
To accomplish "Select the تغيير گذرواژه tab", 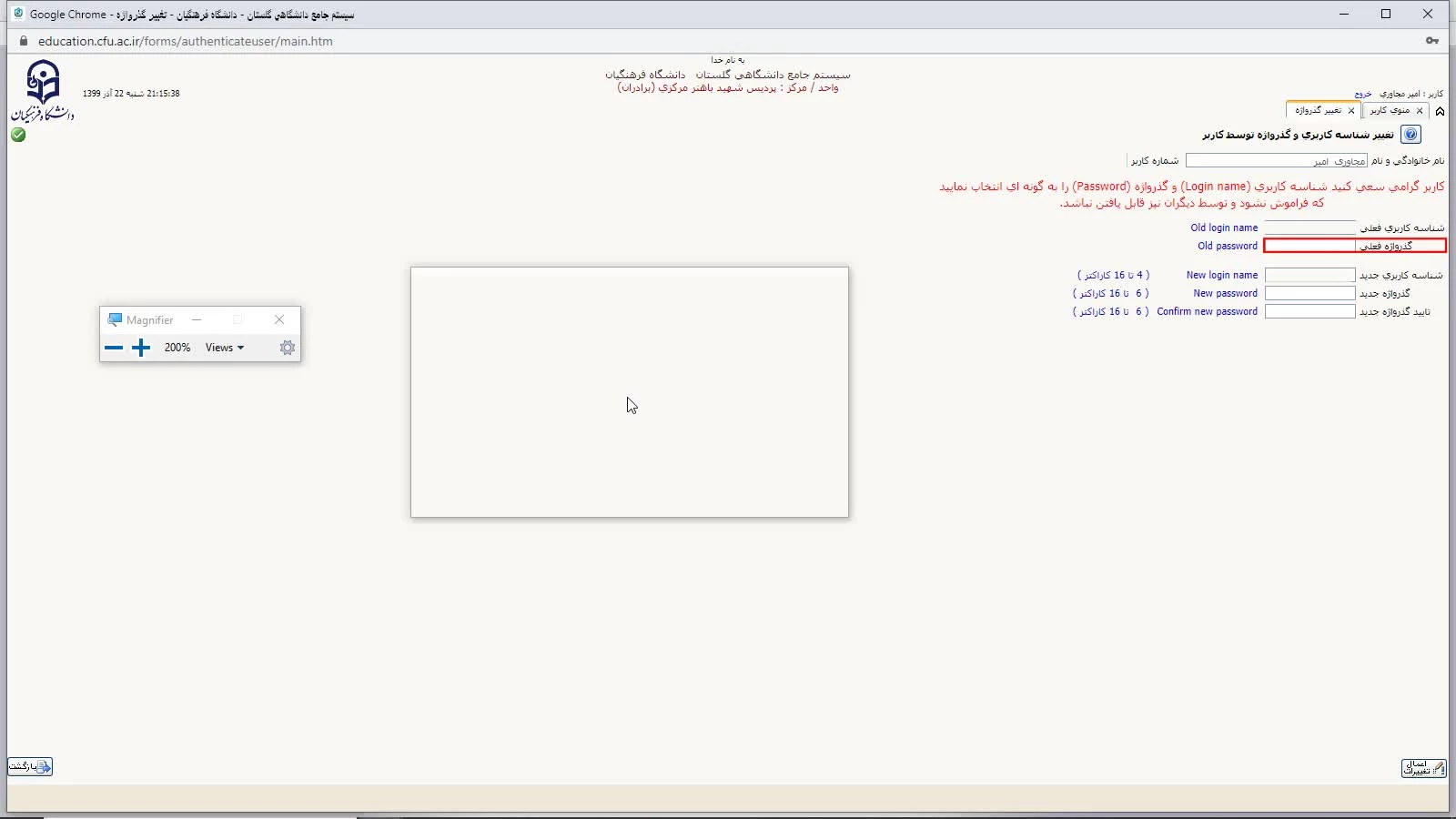I will point(1318,110).
